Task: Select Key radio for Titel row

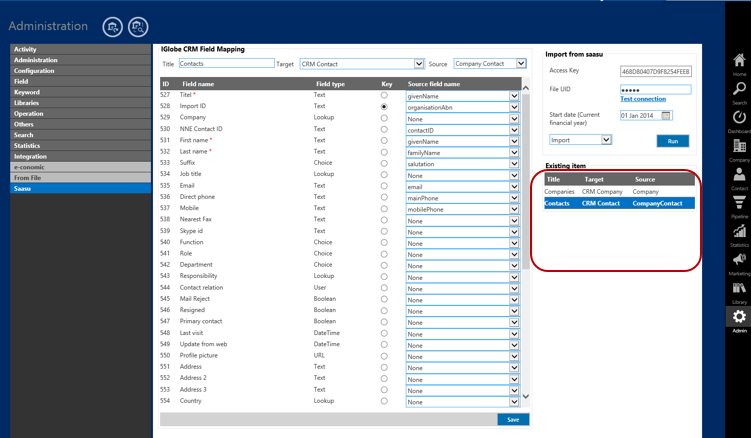Action: [384, 95]
